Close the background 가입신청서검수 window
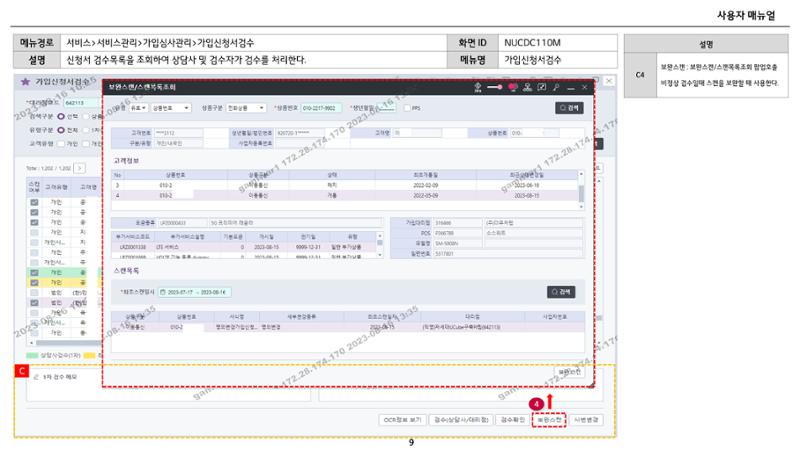Screen dimensions: 800x450 click(x=609, y=81)
